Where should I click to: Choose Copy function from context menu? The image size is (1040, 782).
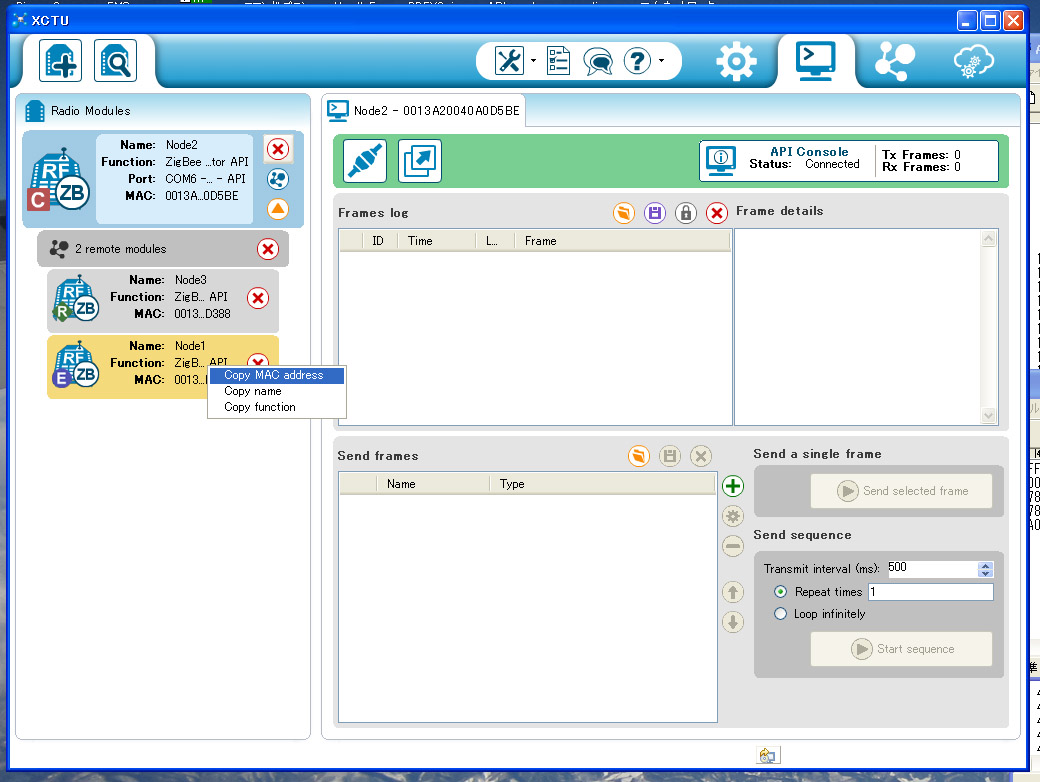pos(277,407)
